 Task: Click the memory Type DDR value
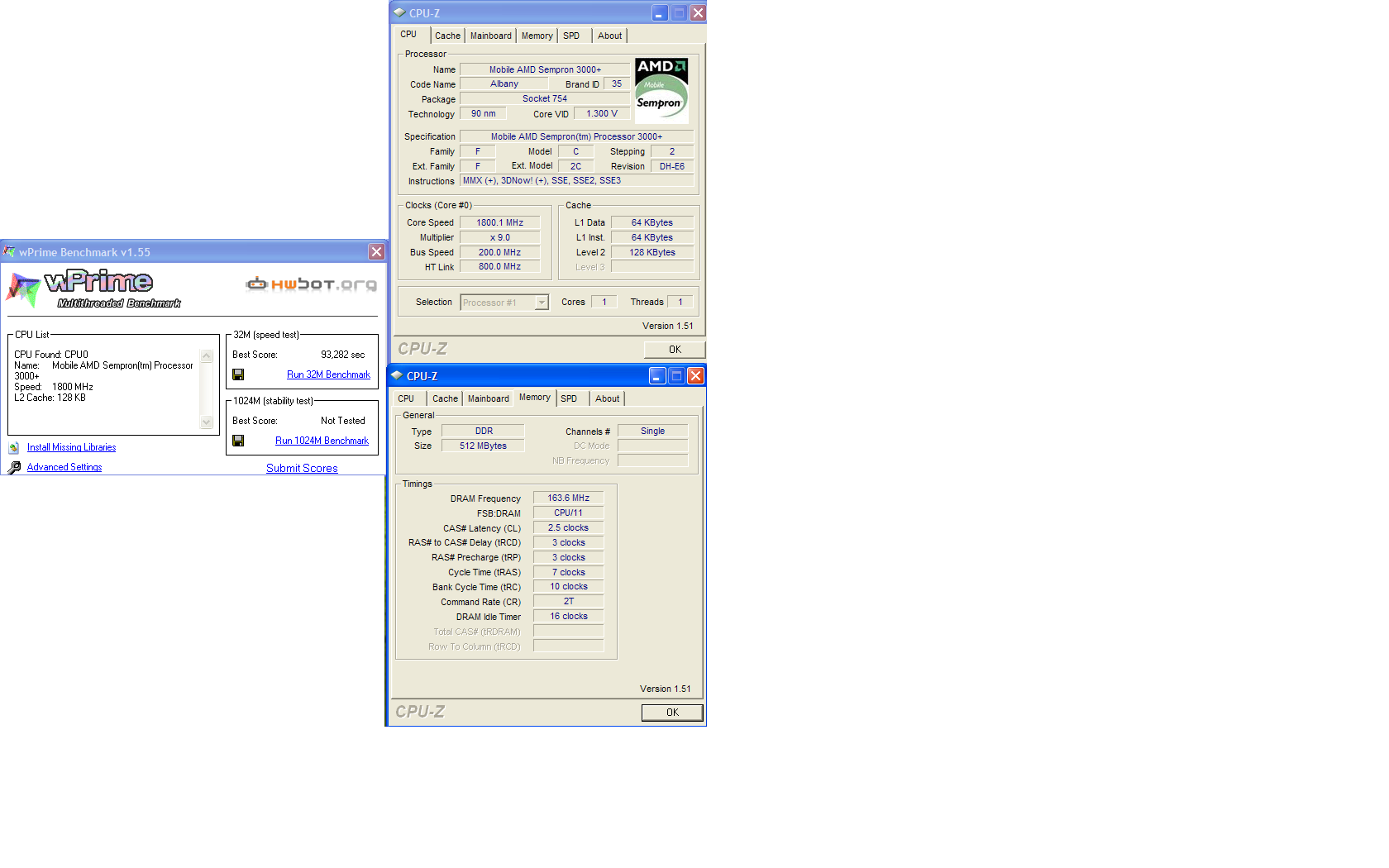point(484,431)
